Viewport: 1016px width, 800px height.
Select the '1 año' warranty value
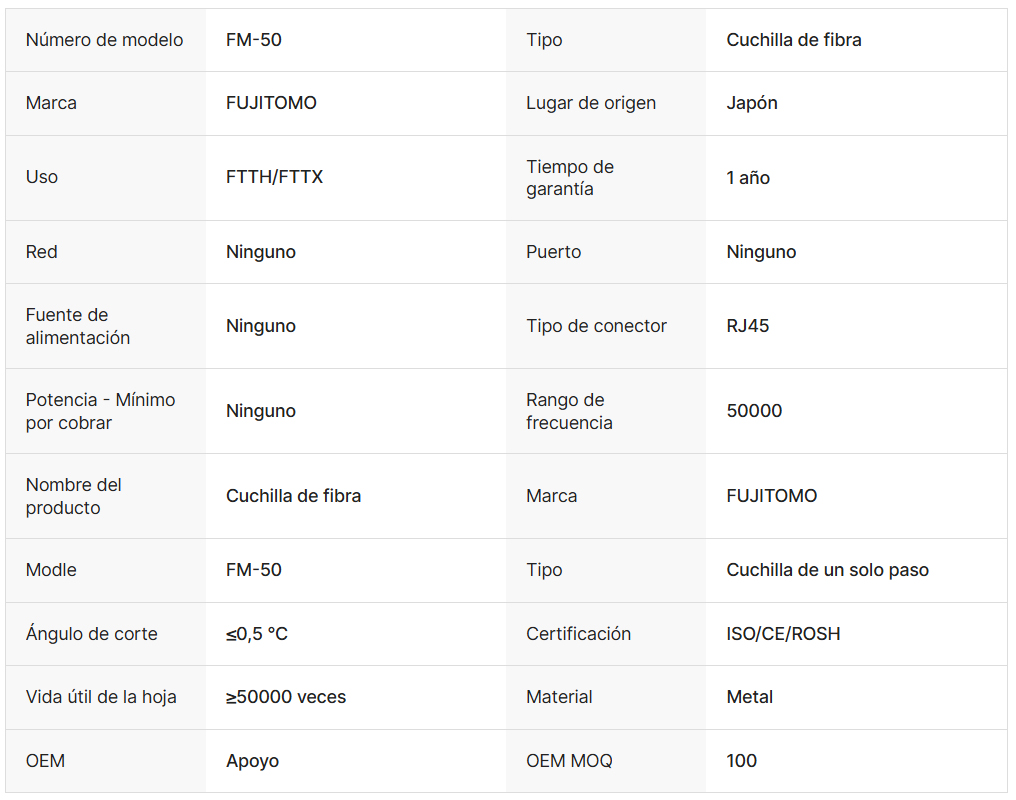coord(748,178)
